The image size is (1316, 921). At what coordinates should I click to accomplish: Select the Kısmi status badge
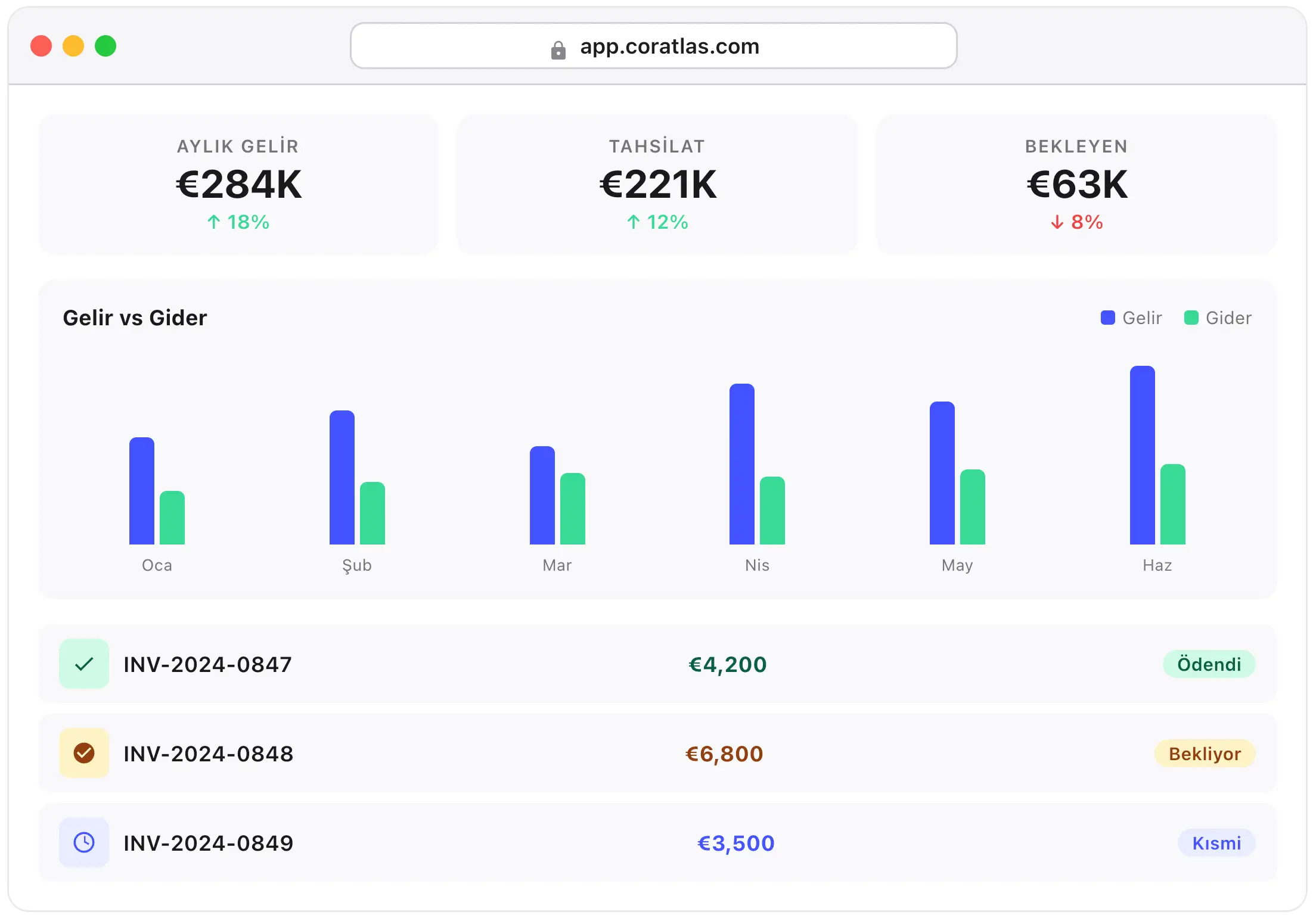point(1216,842)
